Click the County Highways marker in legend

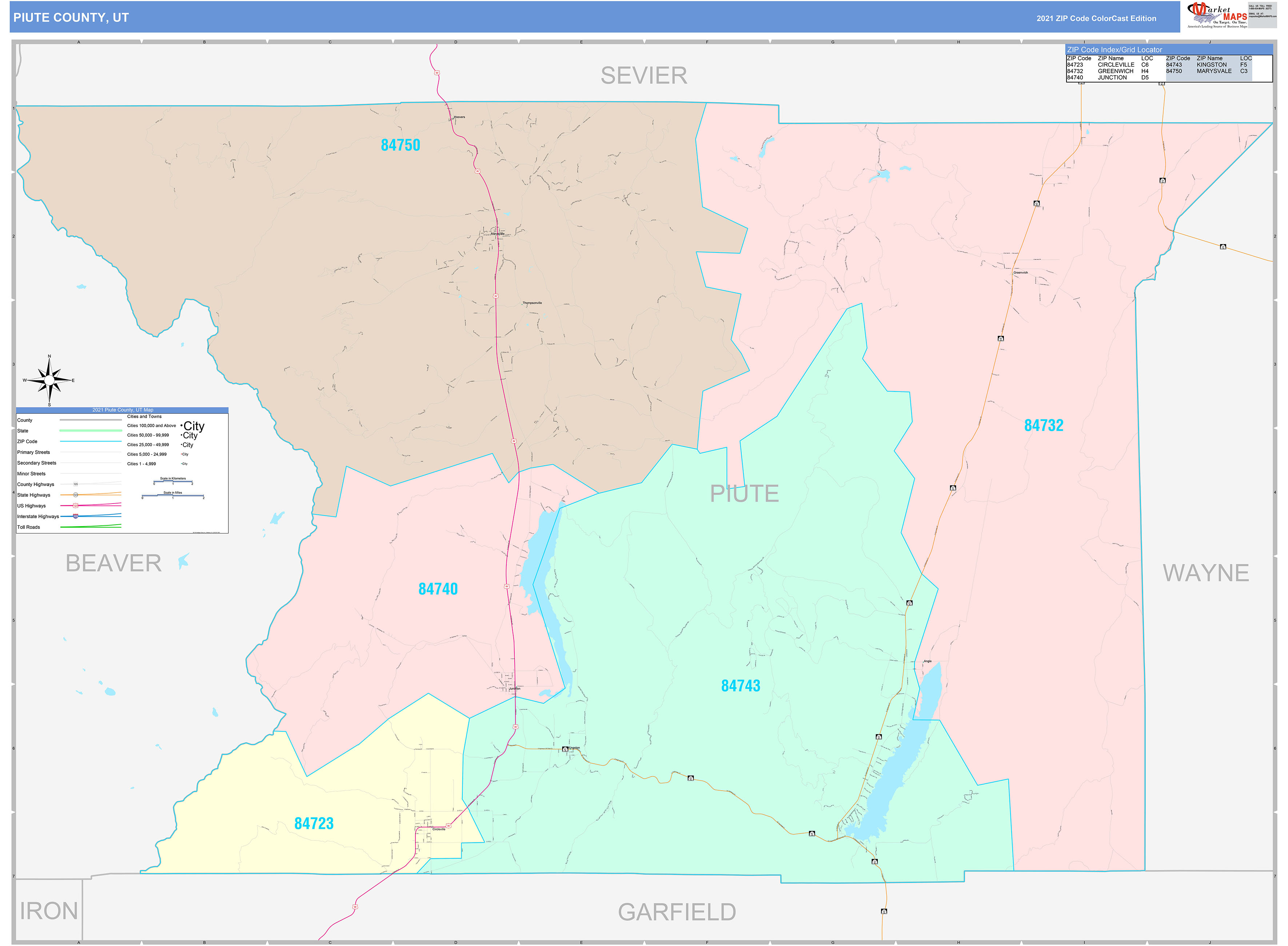(76, 484)
